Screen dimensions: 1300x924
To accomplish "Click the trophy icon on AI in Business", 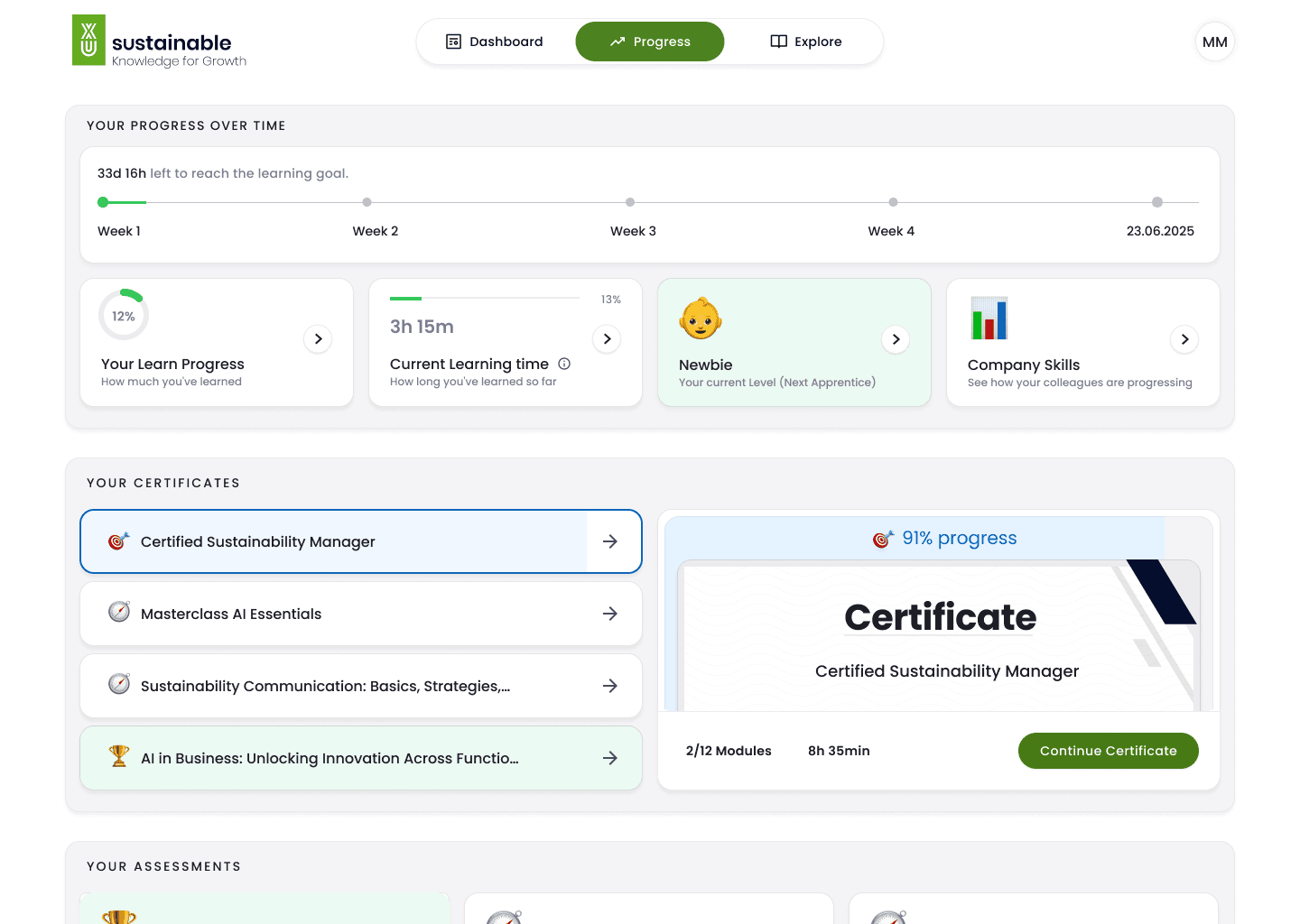I will (x=118, y=756).
